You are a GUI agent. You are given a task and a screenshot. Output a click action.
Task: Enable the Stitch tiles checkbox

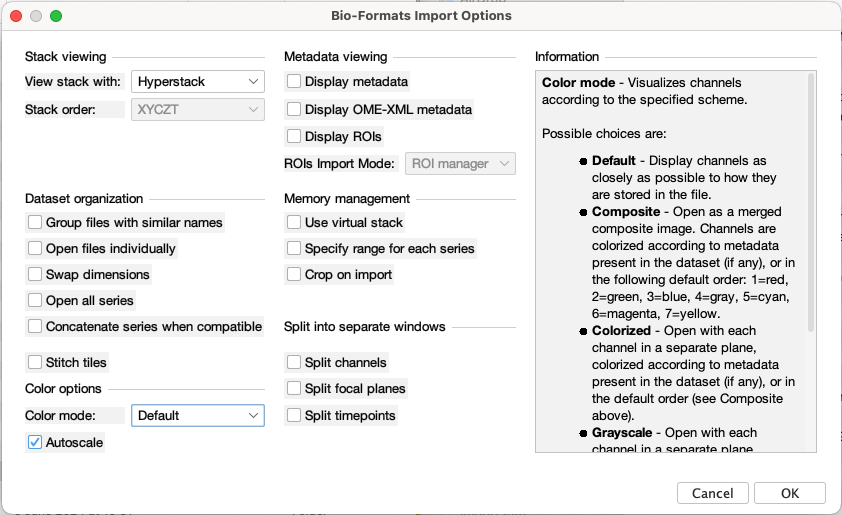click(35, 362)
